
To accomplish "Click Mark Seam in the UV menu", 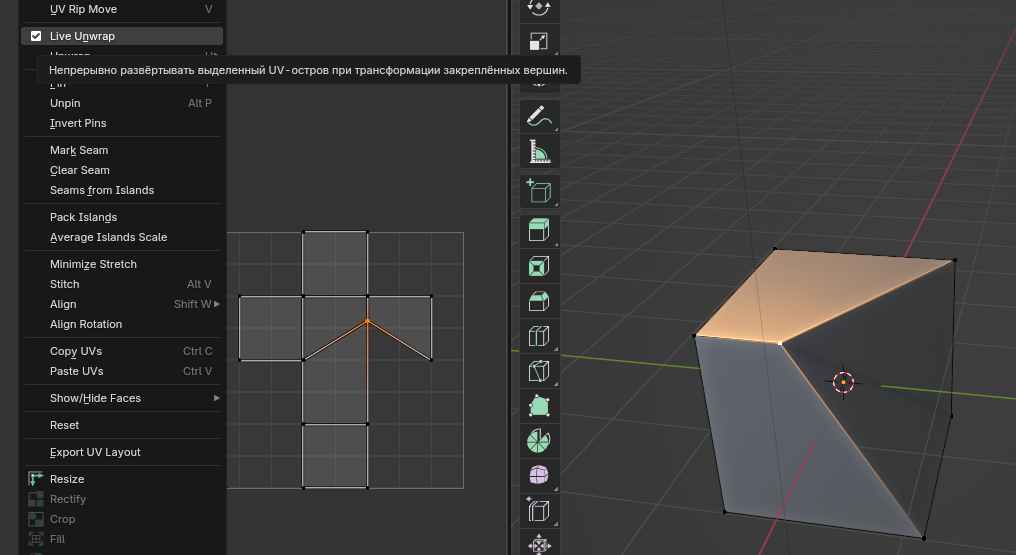I will coord(79,150).
